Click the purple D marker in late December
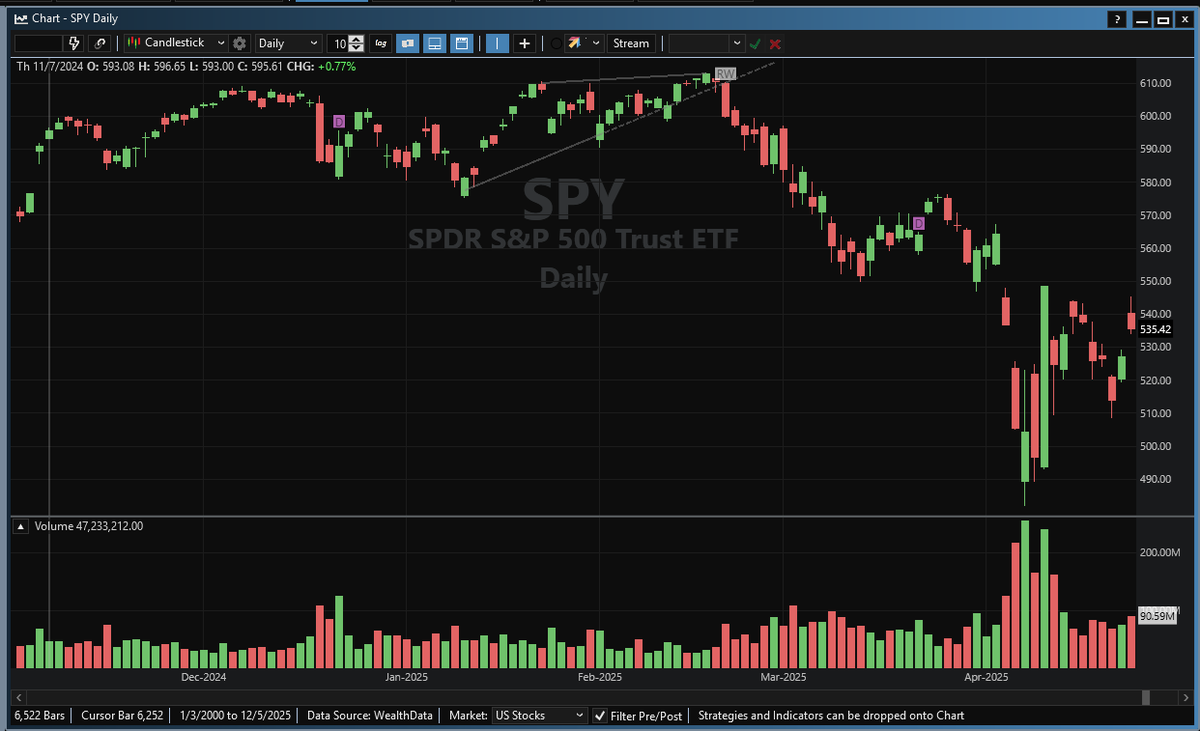 [339, 121]
